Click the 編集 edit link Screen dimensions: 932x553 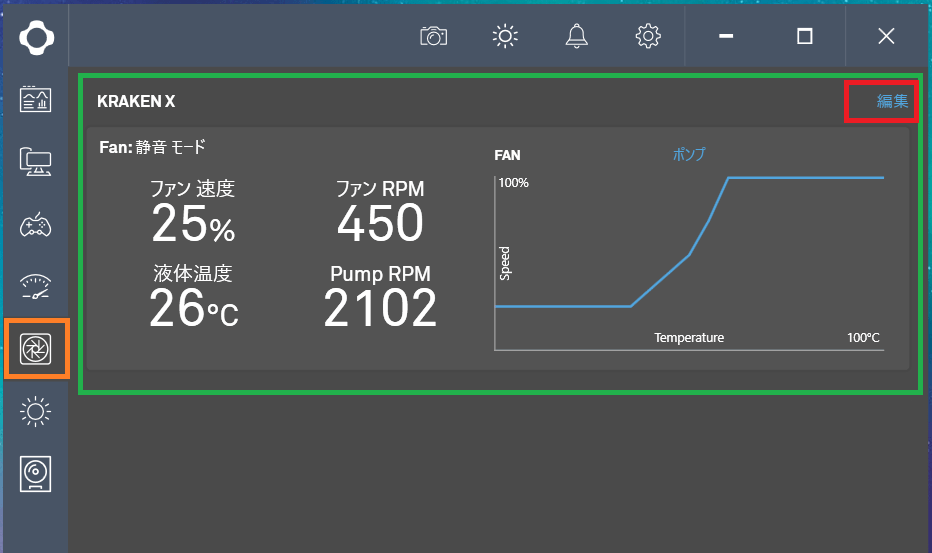point(892,101)
